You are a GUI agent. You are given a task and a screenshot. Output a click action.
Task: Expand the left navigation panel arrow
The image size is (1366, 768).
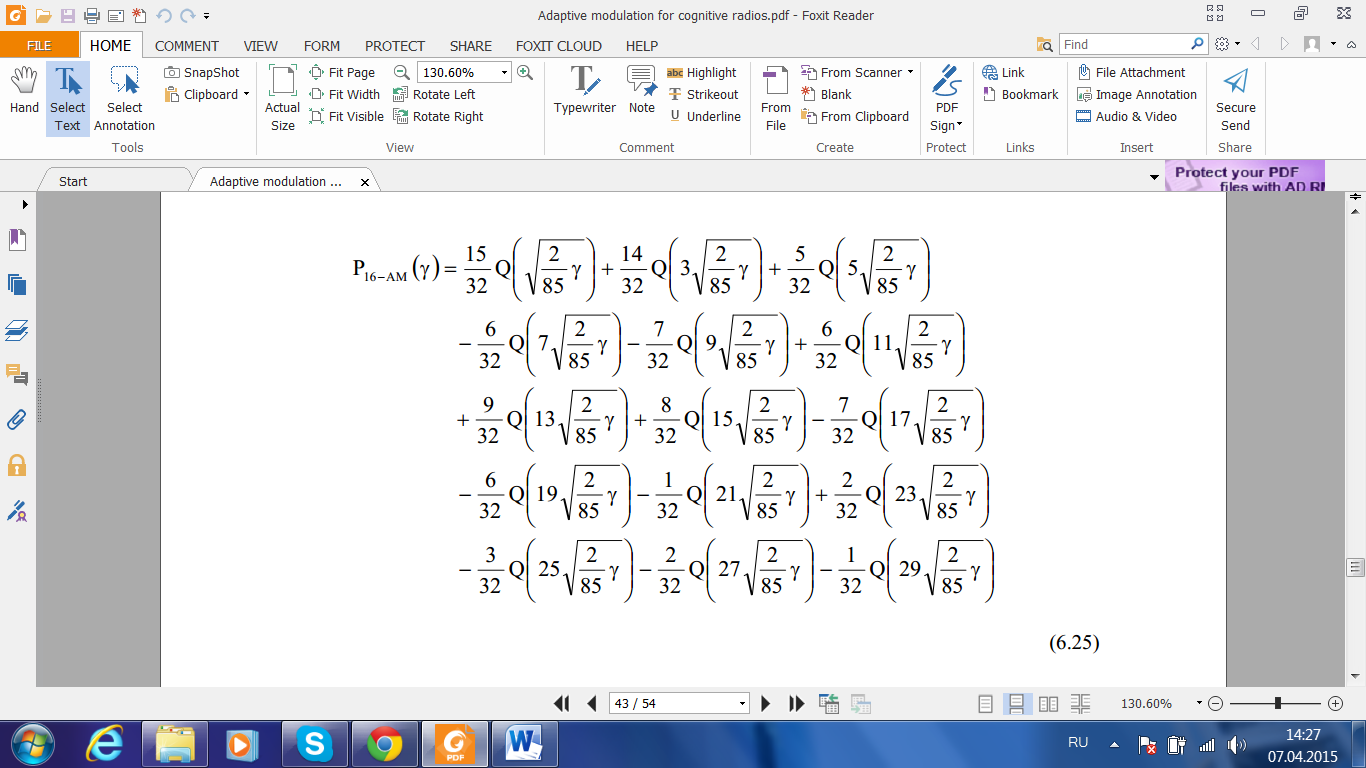[x=25, y=204]
